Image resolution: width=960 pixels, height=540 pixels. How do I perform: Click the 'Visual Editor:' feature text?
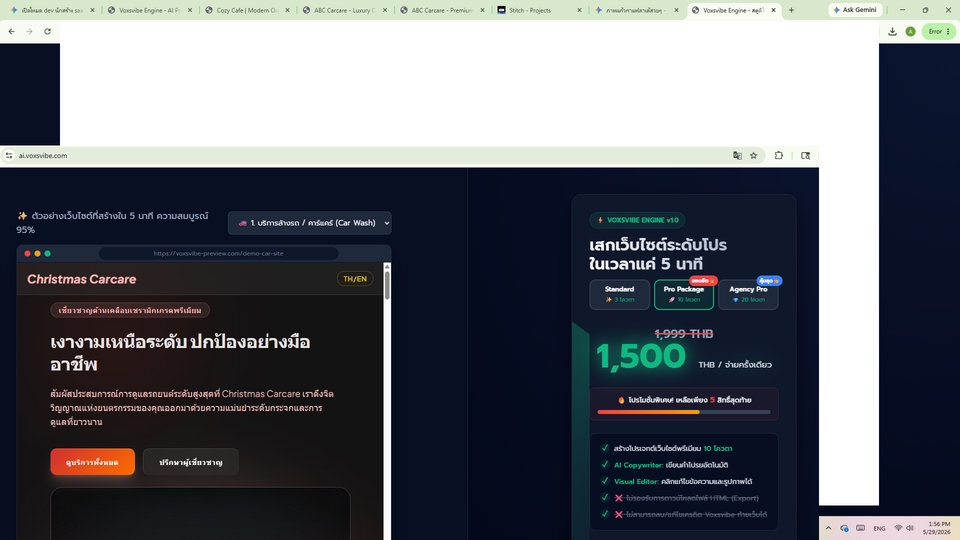[636, 481]
